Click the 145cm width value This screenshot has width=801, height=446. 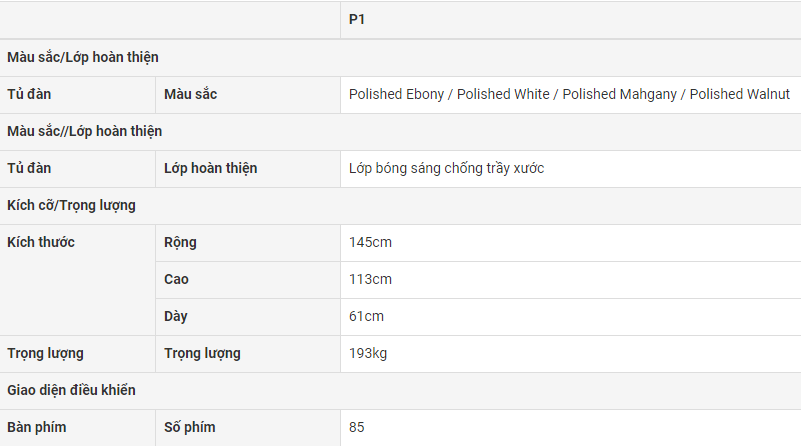click(x=370, y=242)
